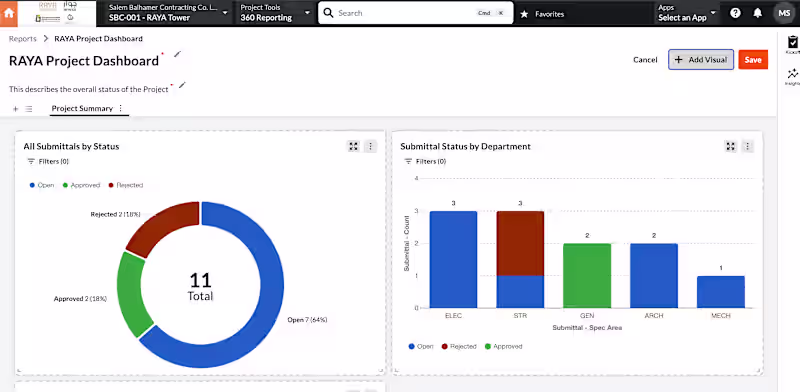Edit the dashboard description pencil icon
This screenshot has height=392, width=800.
[x=182, y=85]
